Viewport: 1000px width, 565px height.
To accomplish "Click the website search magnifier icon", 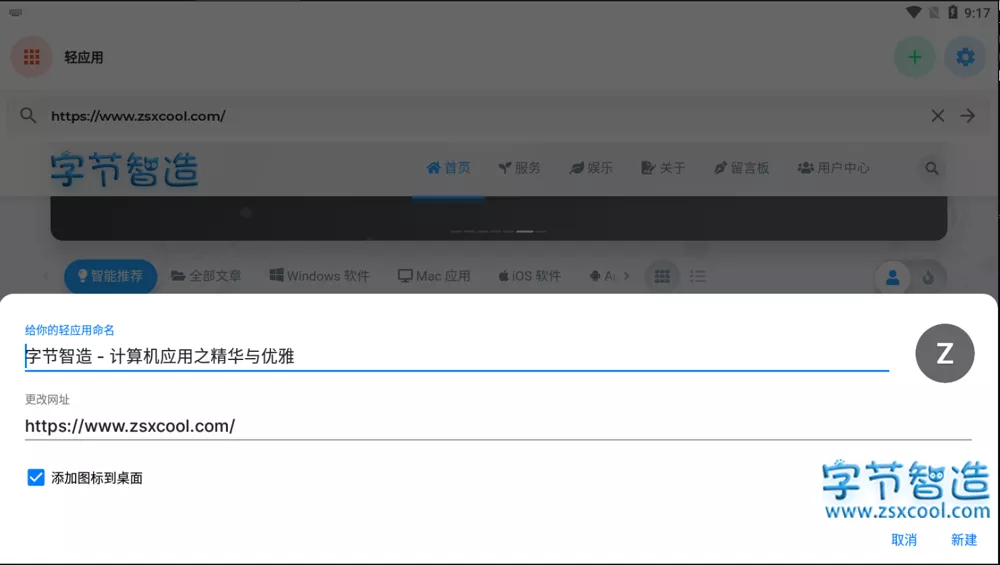I will tap(932, 168).
